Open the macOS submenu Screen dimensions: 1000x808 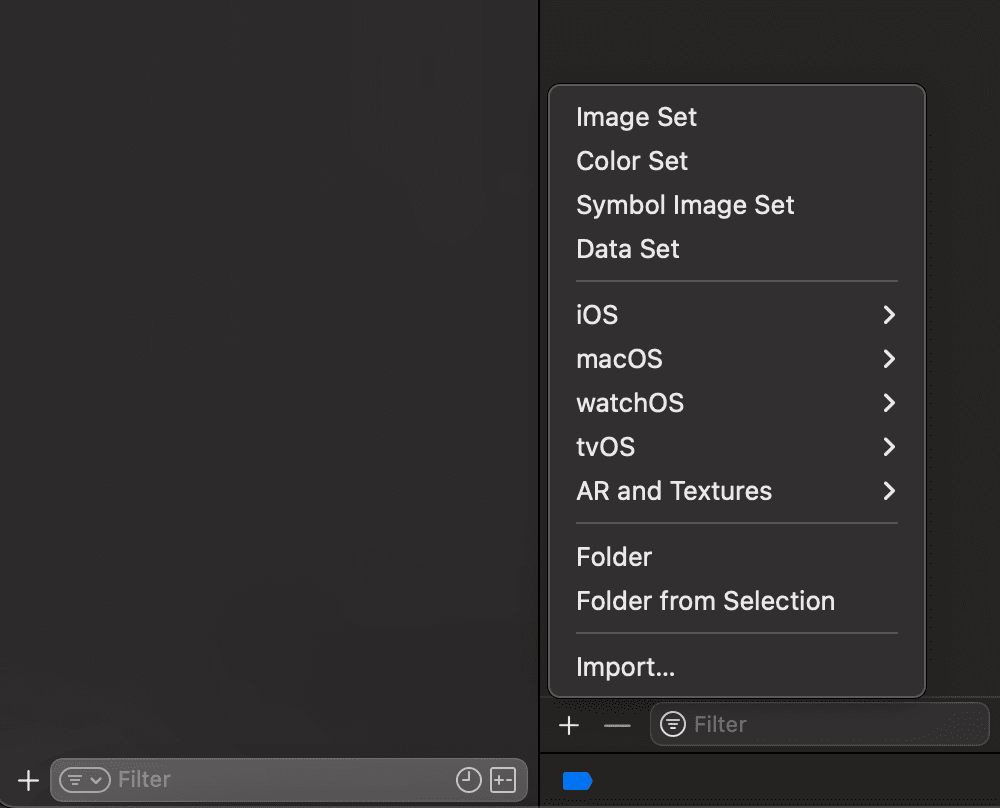click(737, 359)
